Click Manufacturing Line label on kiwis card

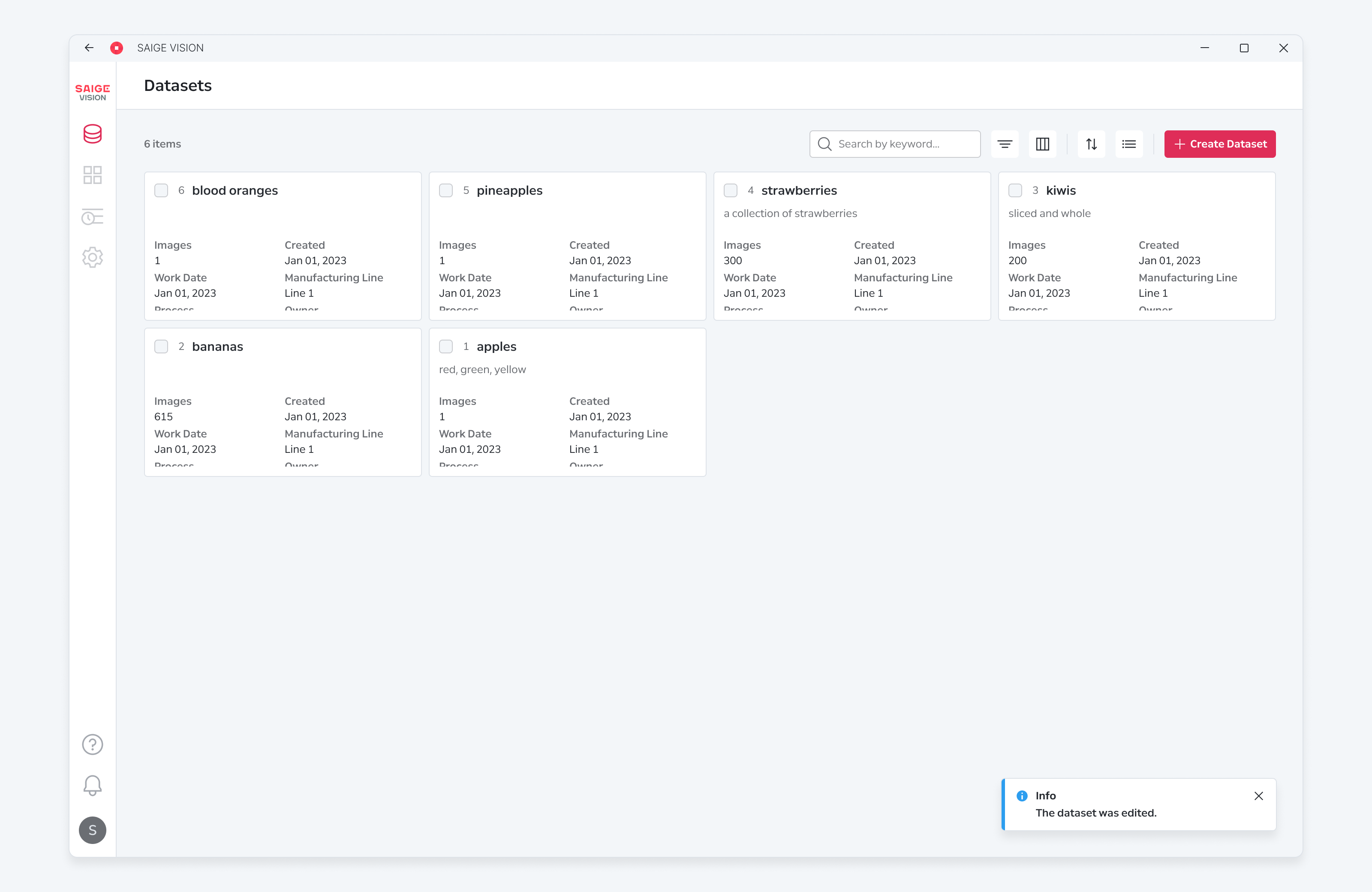(x=1188, y=277)
